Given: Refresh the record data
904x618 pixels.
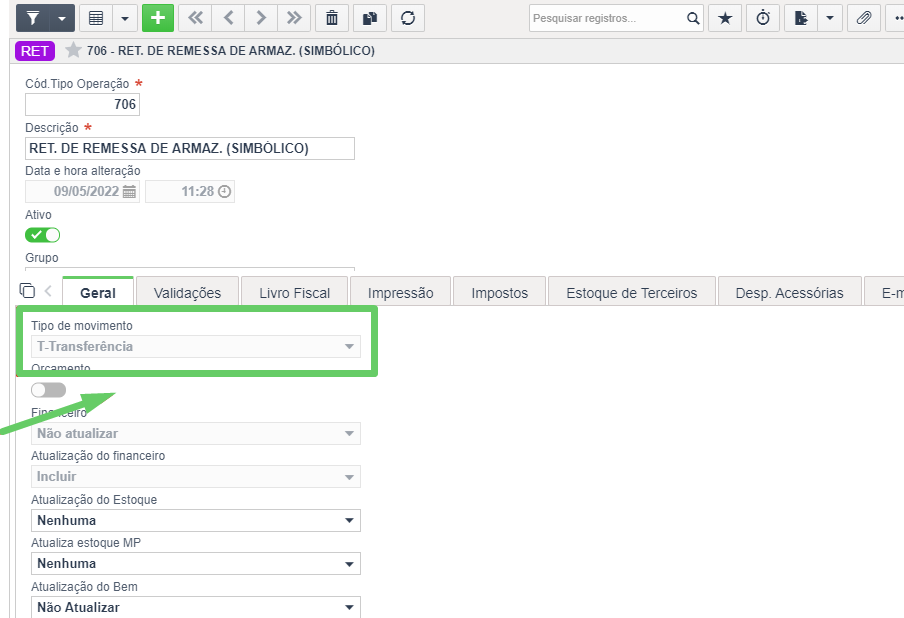Looking at the screenshot, I should (x=408, y=18).
